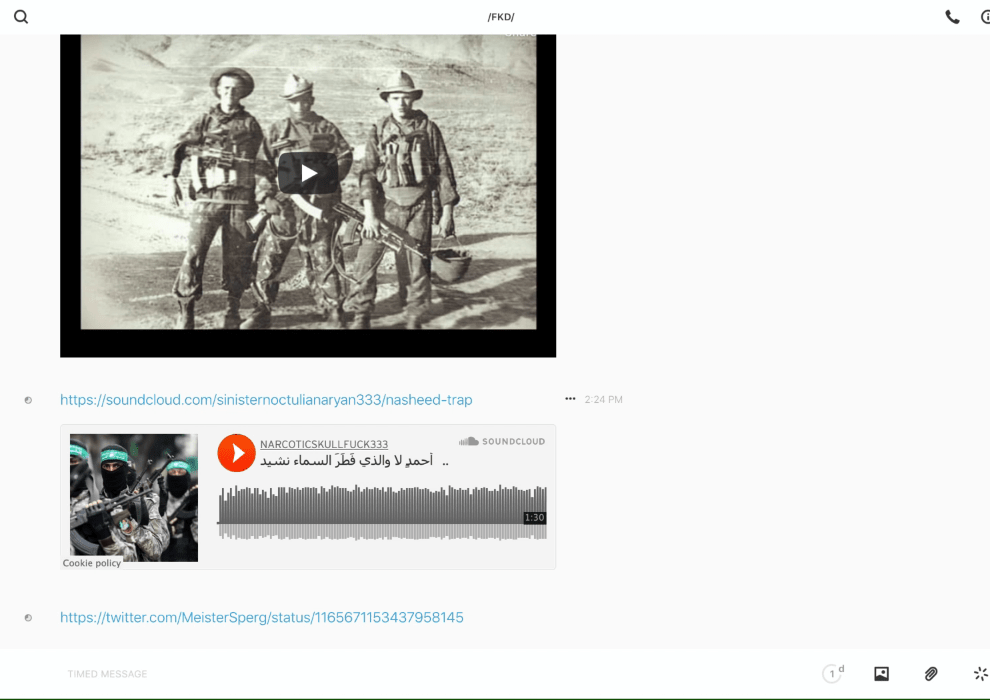Seek within the SoundCloud waveform
Screen dimensions: 990x700
click(380, 512)
